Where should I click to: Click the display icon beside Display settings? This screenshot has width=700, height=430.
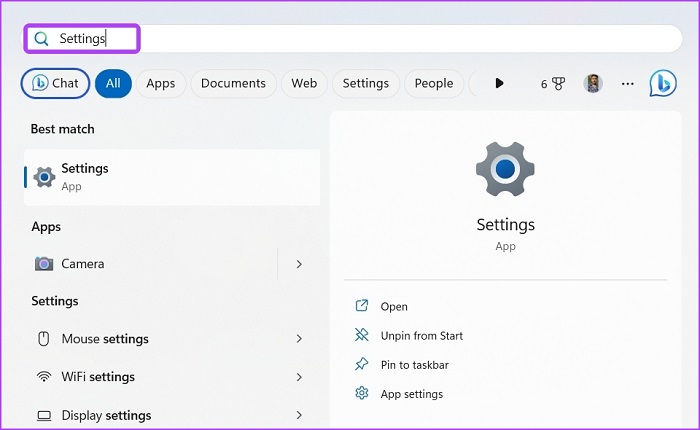click(x=44, y=416)
